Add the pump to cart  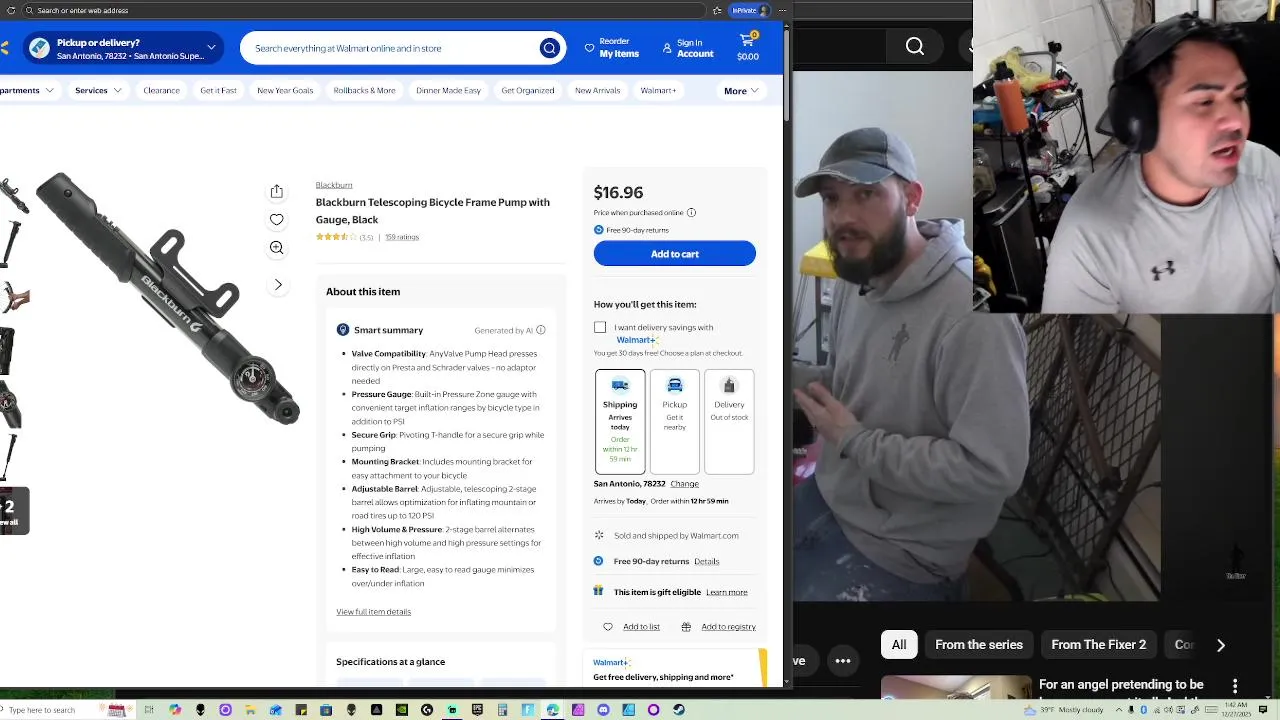(x=675, y=254)
